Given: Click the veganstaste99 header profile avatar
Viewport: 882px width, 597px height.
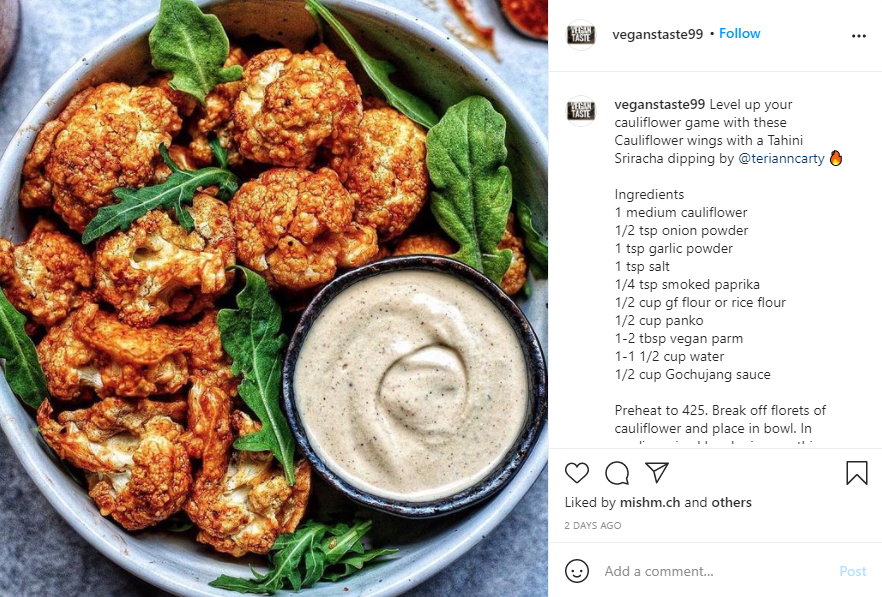Looking at the screenshot, I should coord(580,34).
